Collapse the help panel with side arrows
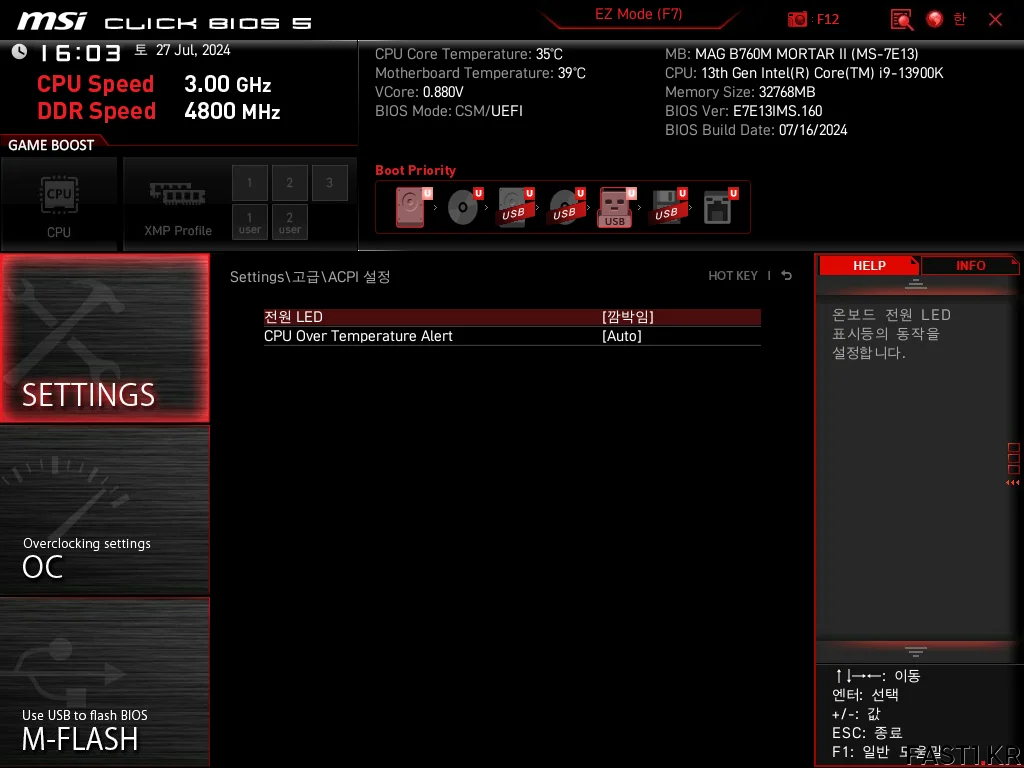This screenshot has width=1024, height=768. pyautogui.click(x=1012, y=483)
